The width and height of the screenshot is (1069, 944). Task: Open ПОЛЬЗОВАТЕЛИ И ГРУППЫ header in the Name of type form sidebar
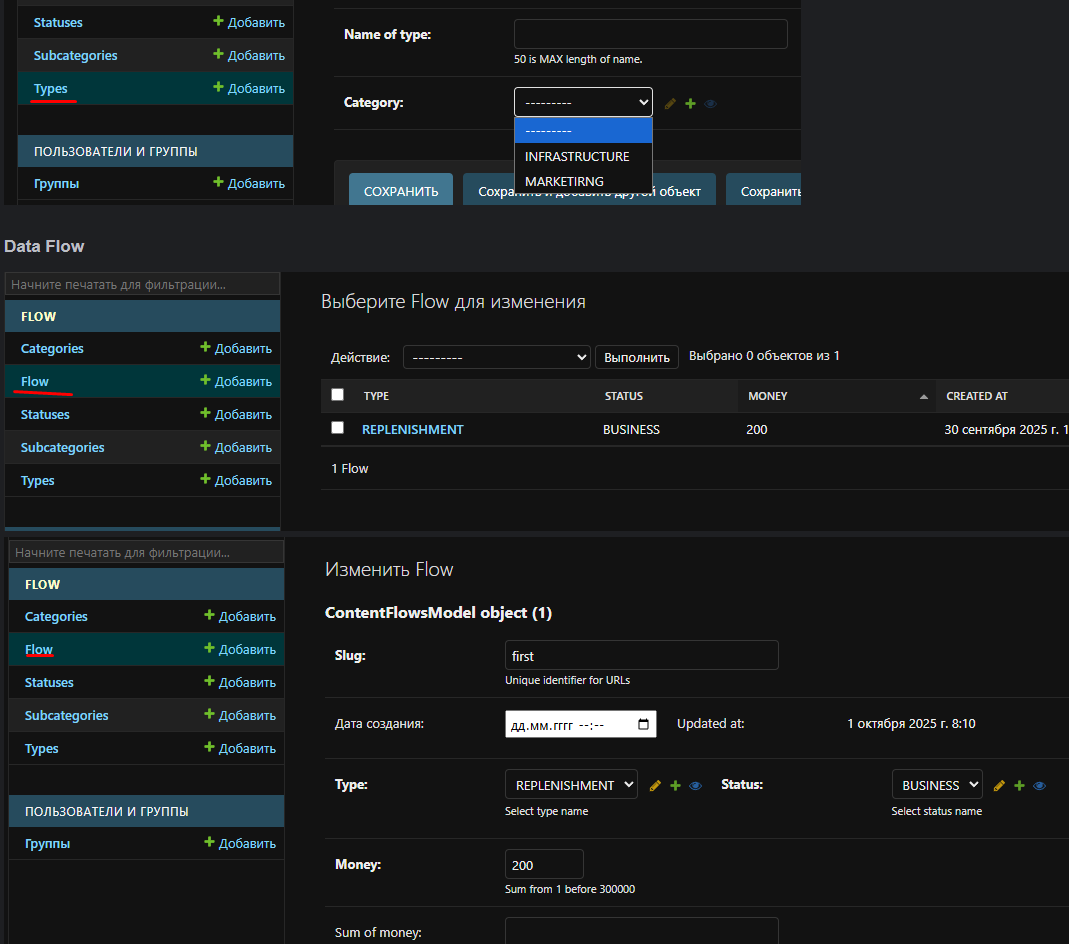[116, 151]
